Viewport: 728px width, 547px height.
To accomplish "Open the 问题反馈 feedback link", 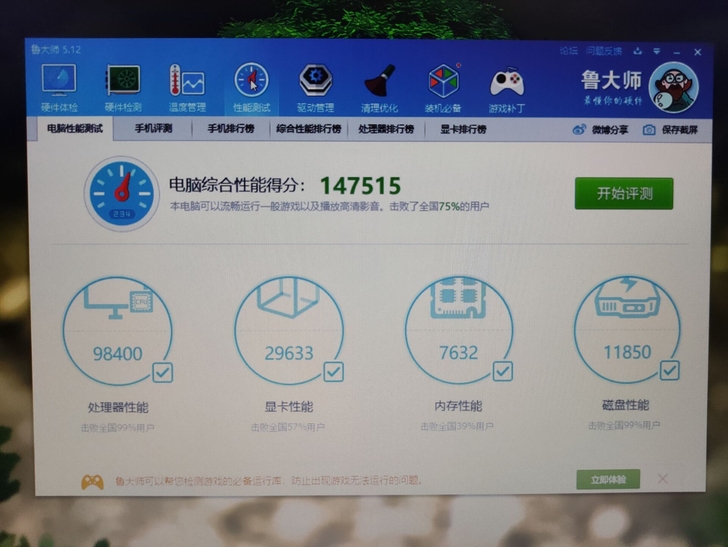I will click(x=604, y=51).
